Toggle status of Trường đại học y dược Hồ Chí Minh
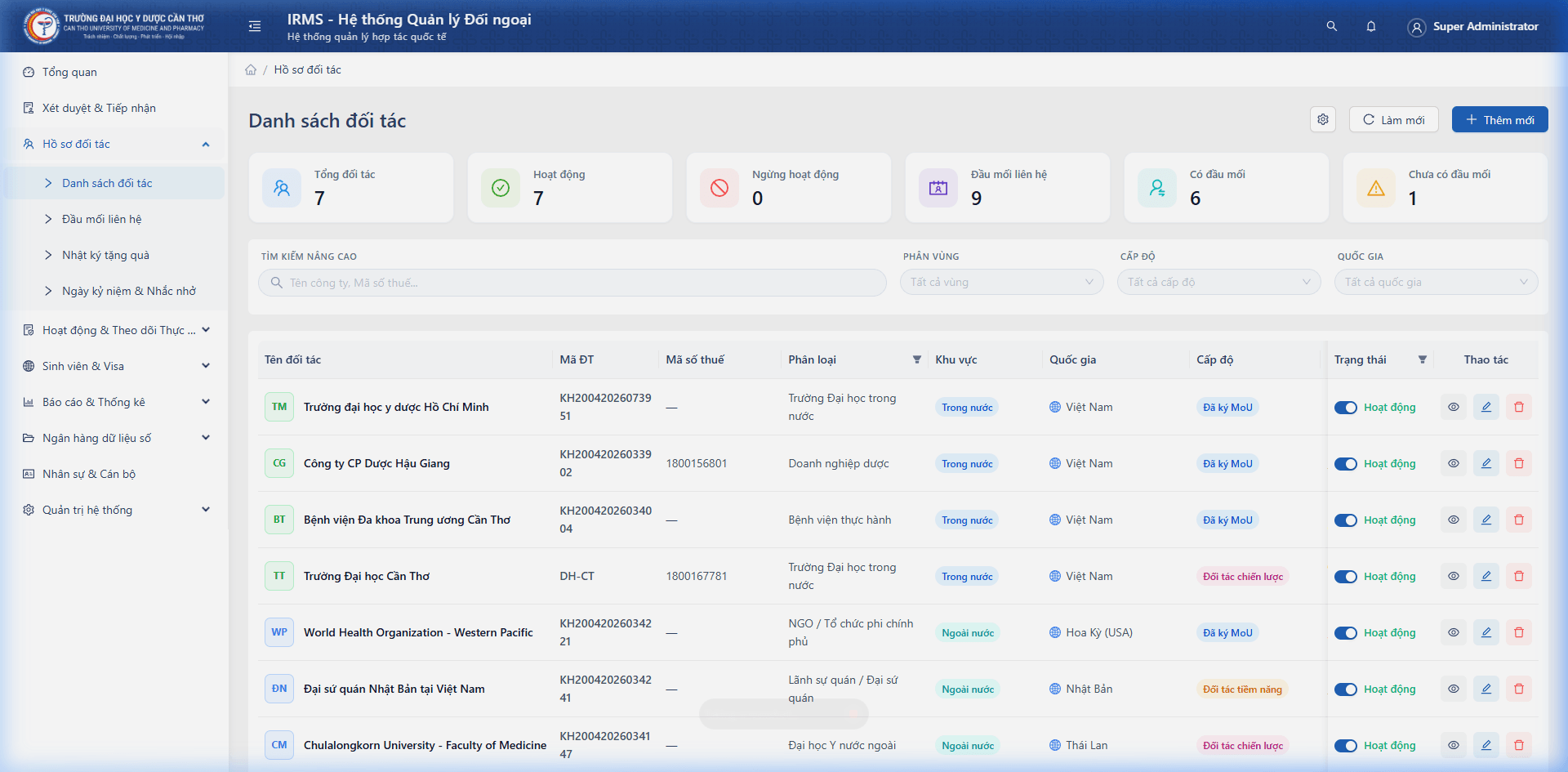Screen dimensions: 1568x772 coord(1345,408)
